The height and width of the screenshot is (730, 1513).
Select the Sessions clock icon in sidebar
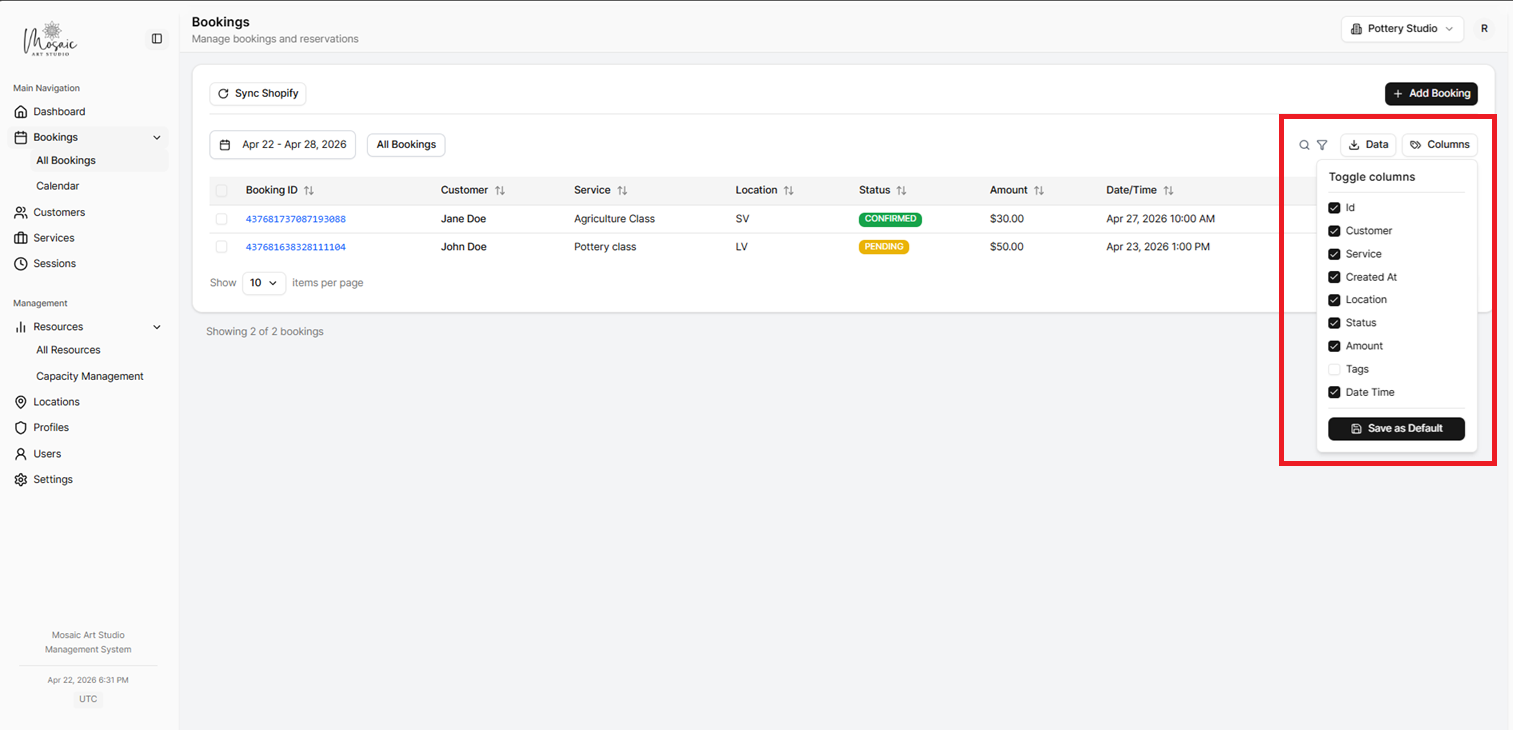22,263
